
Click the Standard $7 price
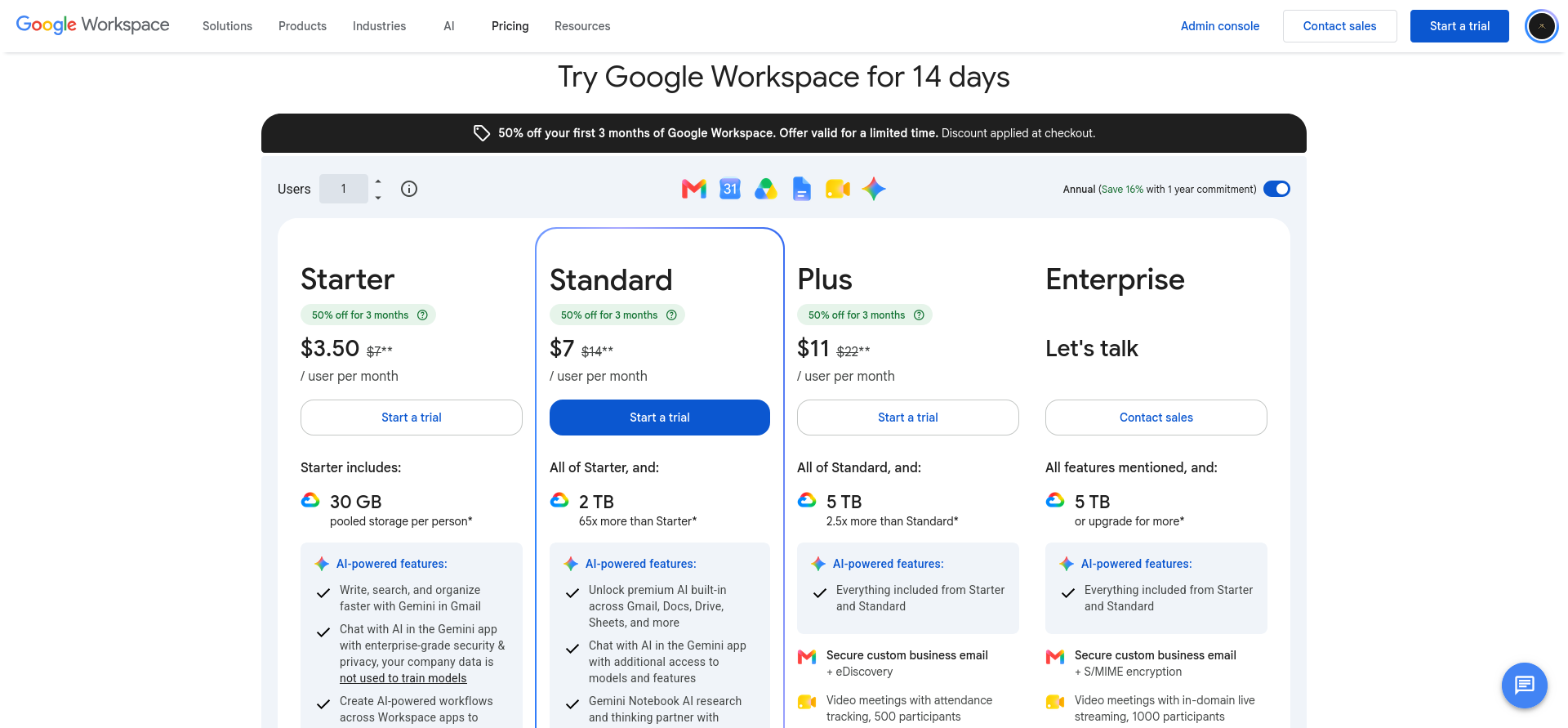coord(562,349)
